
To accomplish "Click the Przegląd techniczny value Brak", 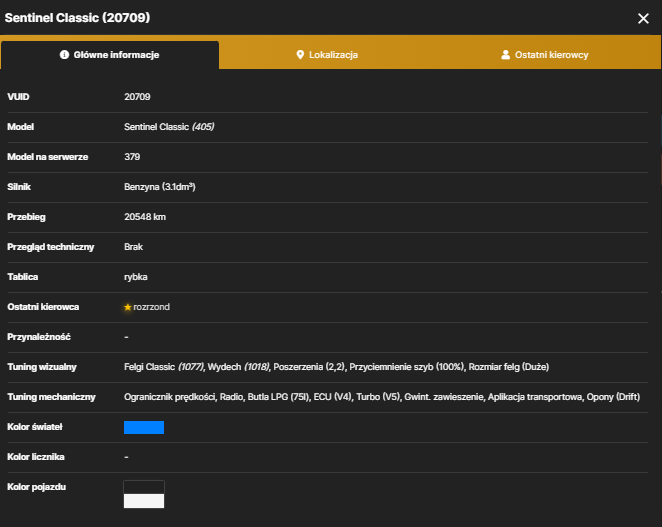I will coord(133,247).
